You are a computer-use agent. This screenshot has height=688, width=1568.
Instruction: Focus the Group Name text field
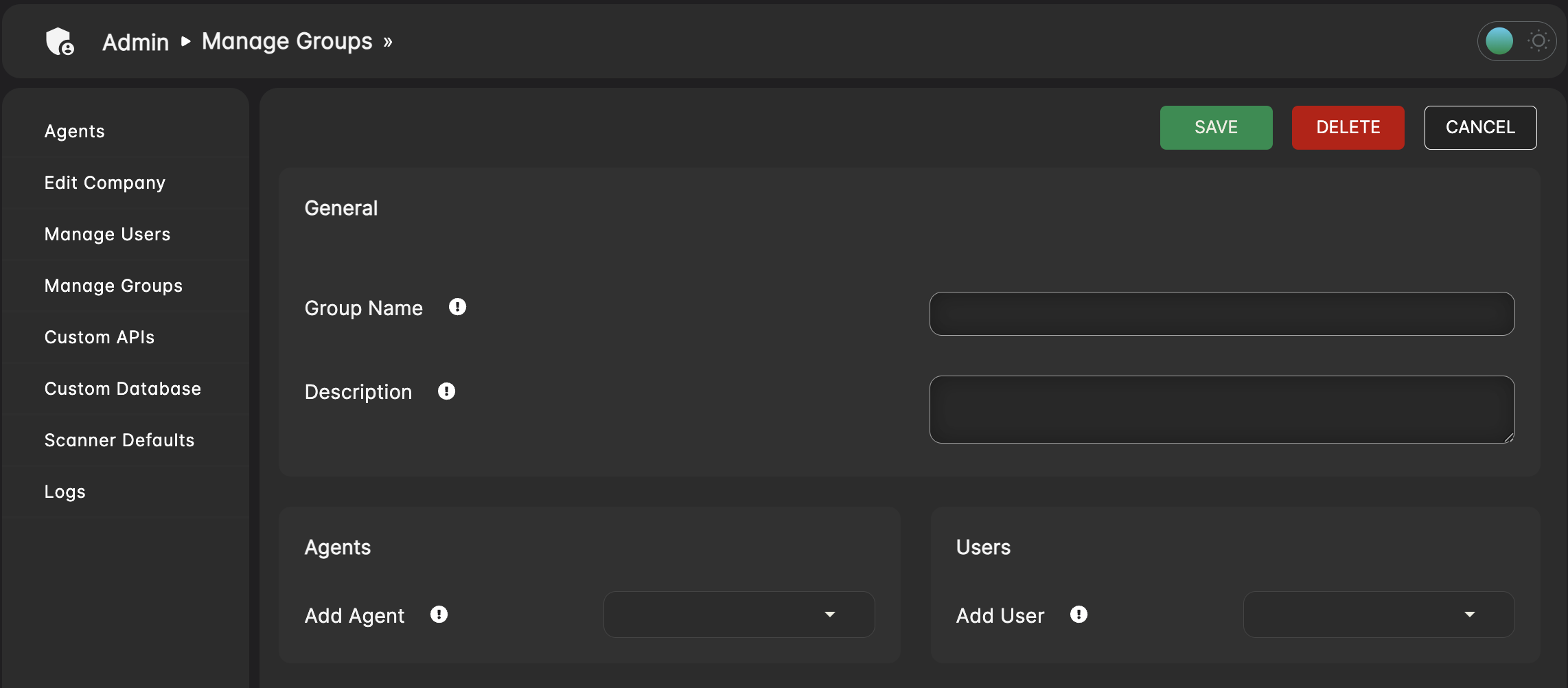1221,314
